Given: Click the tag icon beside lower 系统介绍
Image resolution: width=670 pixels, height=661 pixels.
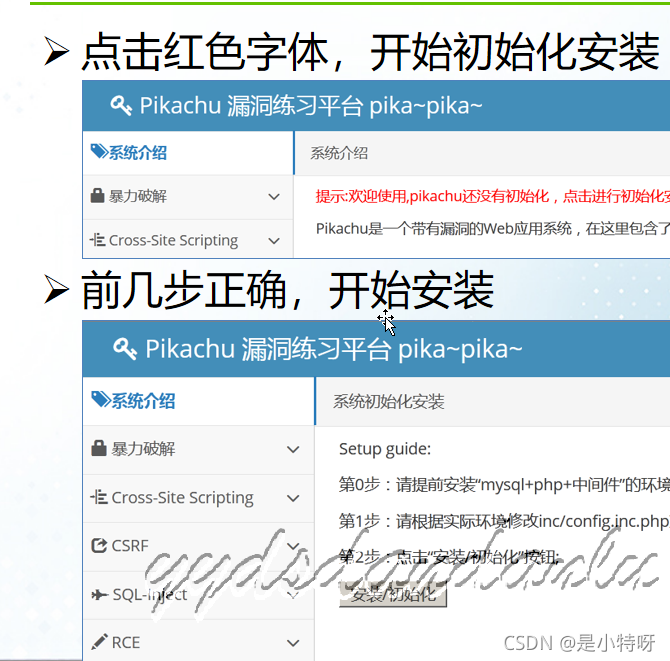Looking at the screenshot, I should pos(101,400).
